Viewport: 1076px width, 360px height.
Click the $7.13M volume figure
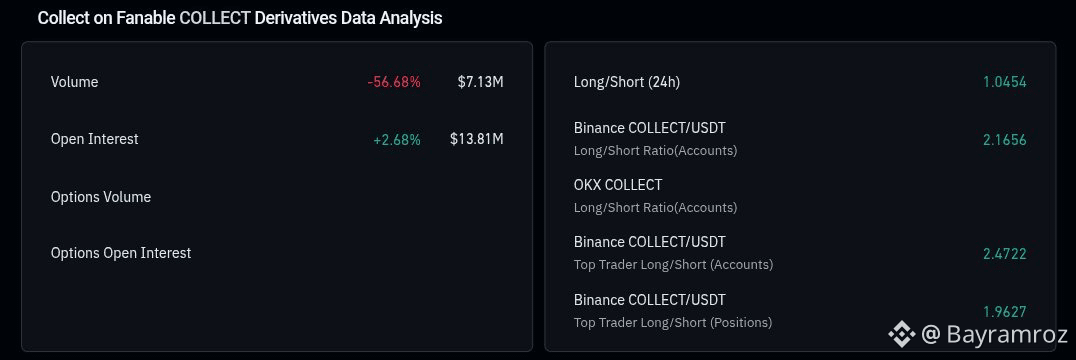[480, 82]
